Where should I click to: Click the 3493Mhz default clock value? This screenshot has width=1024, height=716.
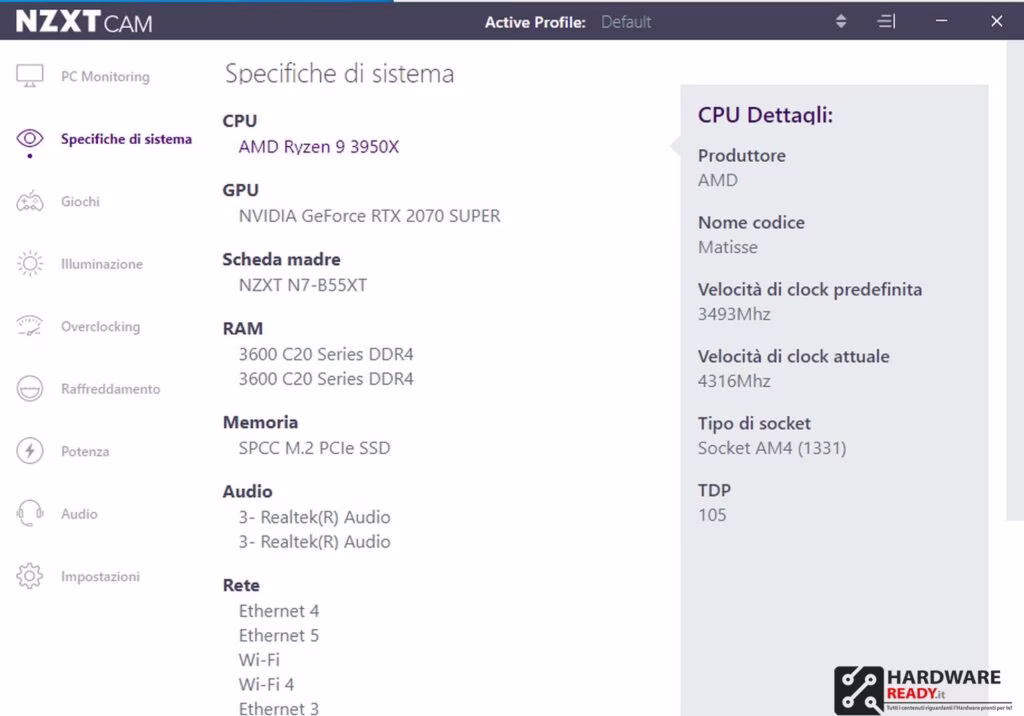click(734, 314)
